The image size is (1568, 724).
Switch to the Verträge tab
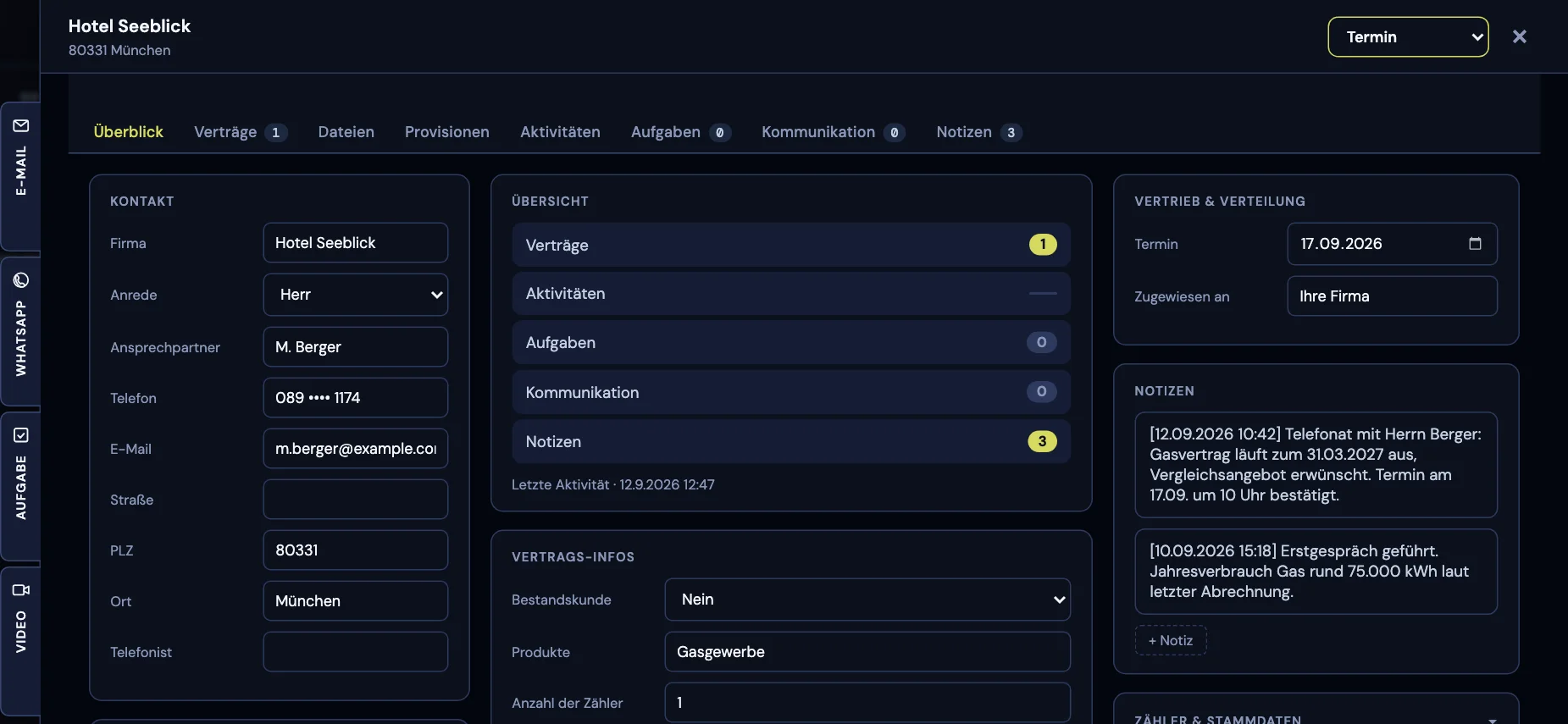[x=241, y=132]
